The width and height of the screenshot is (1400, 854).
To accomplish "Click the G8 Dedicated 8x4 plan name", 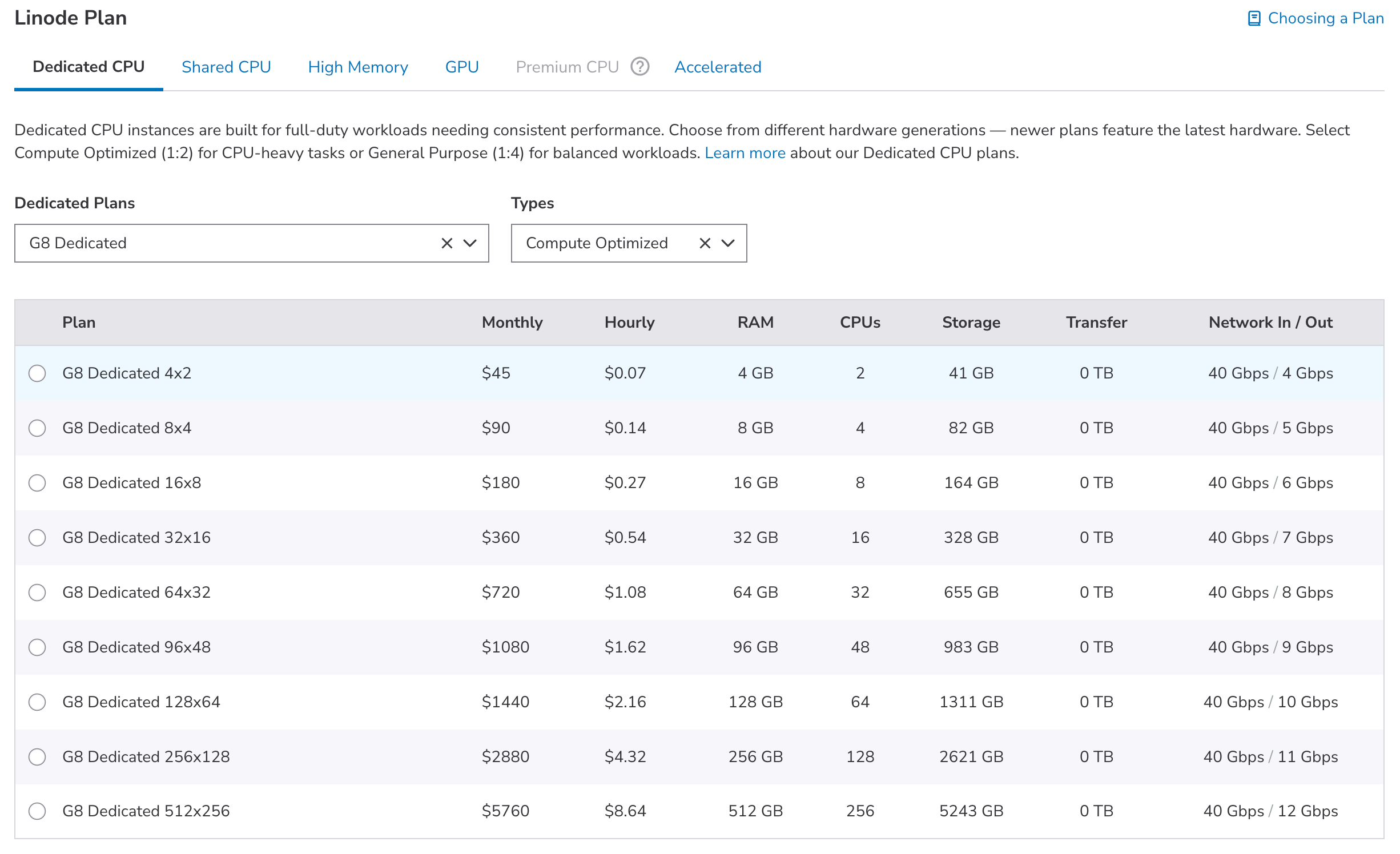I will point(127,428).
